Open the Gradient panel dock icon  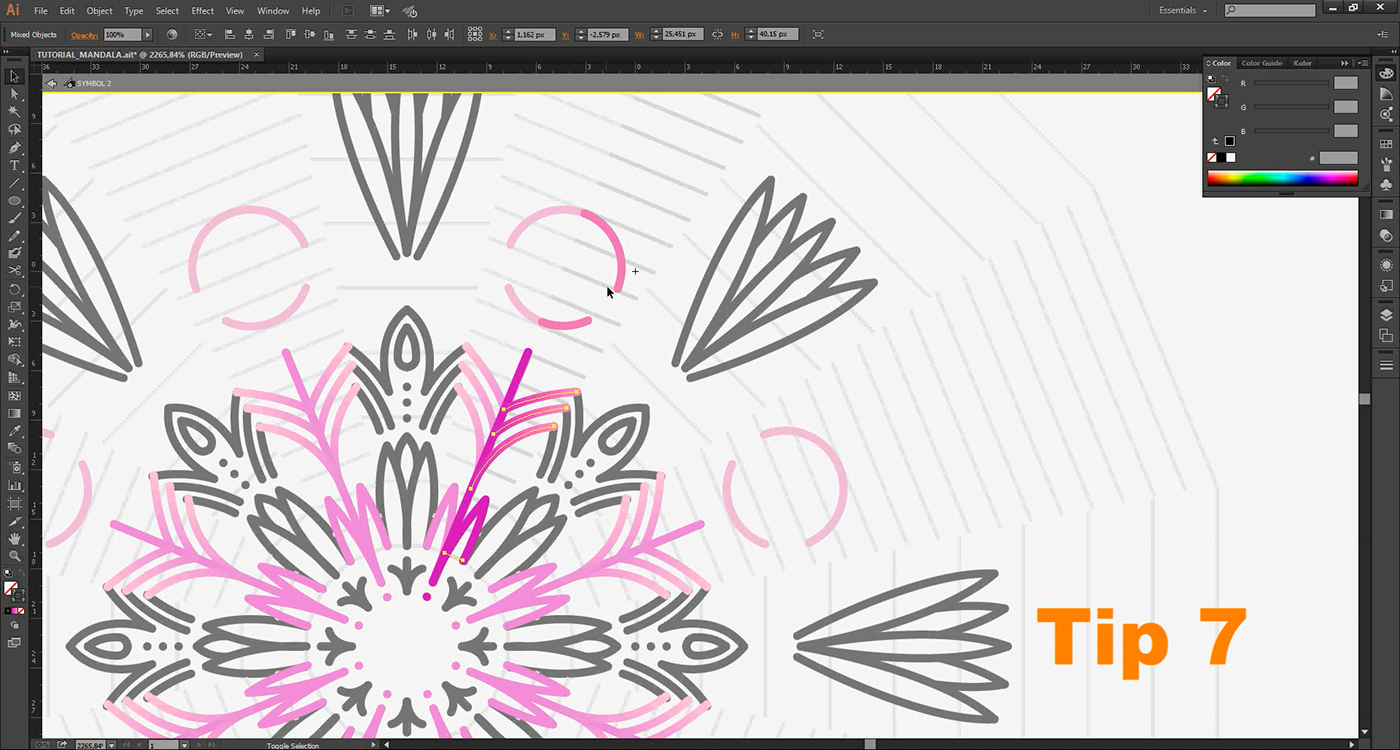pos(1386,215)
